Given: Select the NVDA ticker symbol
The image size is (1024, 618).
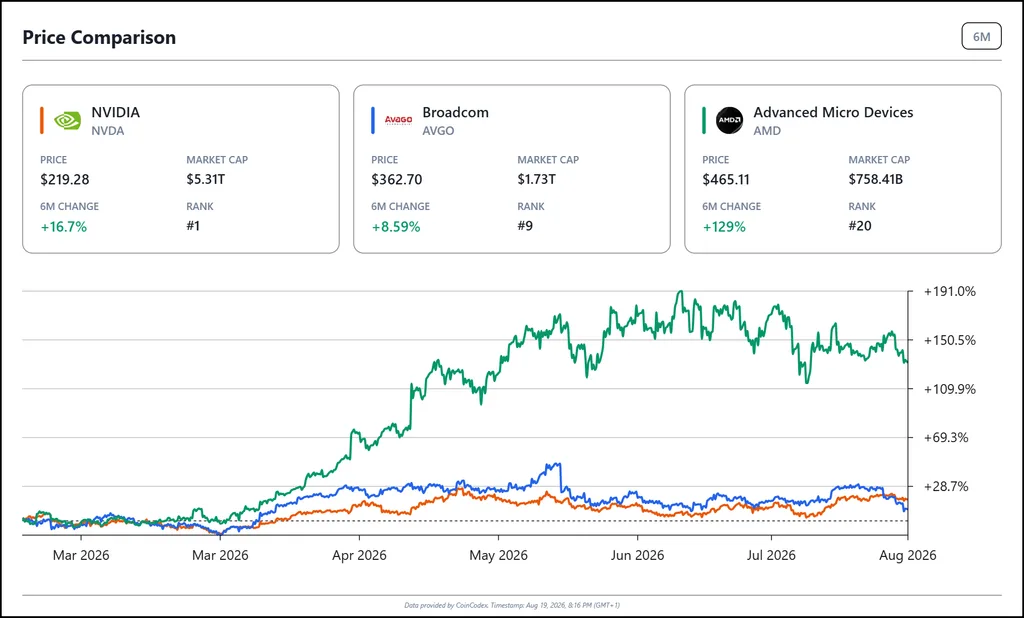Looking at the screenshot, I should [108, 131].
